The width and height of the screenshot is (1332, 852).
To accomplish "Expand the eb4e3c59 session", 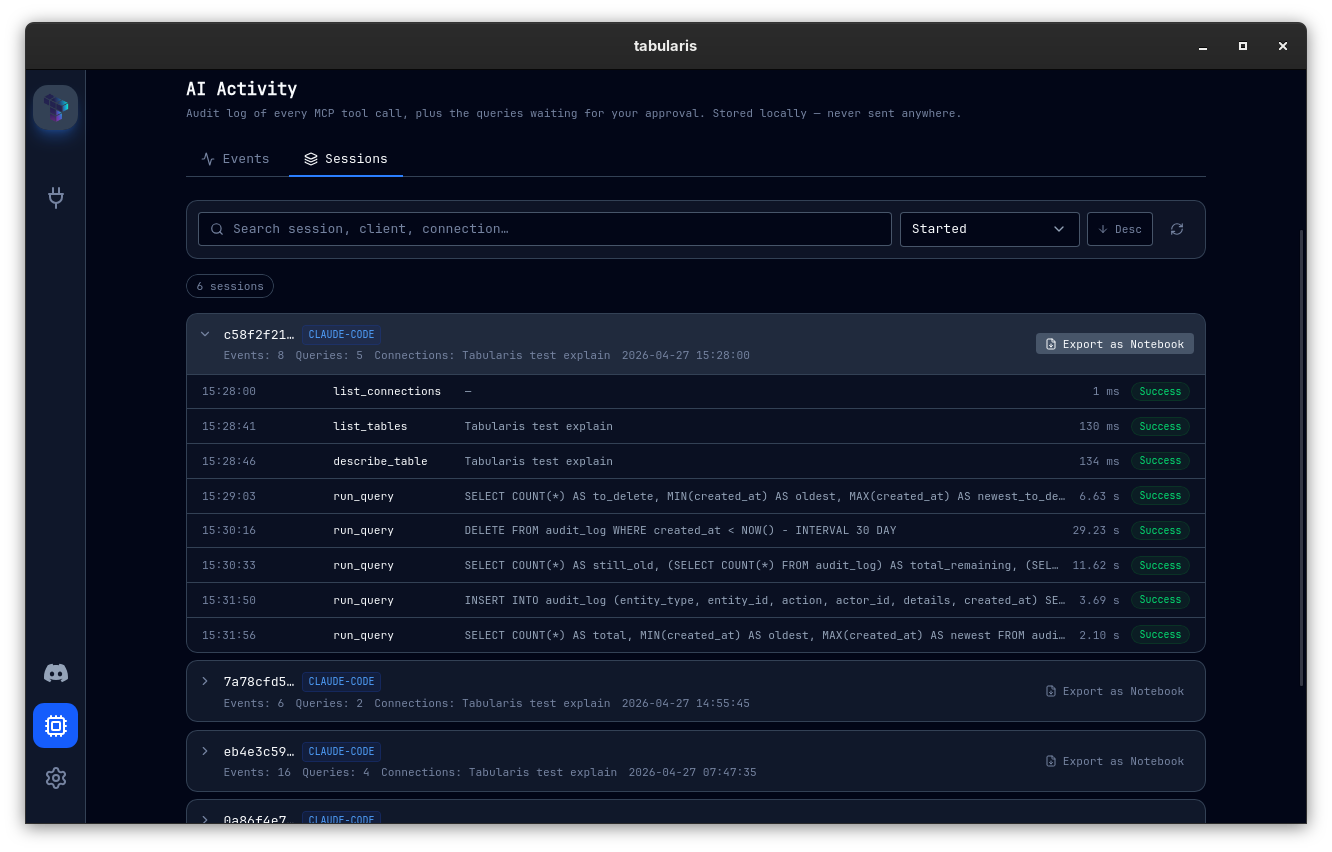I will point(205,751).
